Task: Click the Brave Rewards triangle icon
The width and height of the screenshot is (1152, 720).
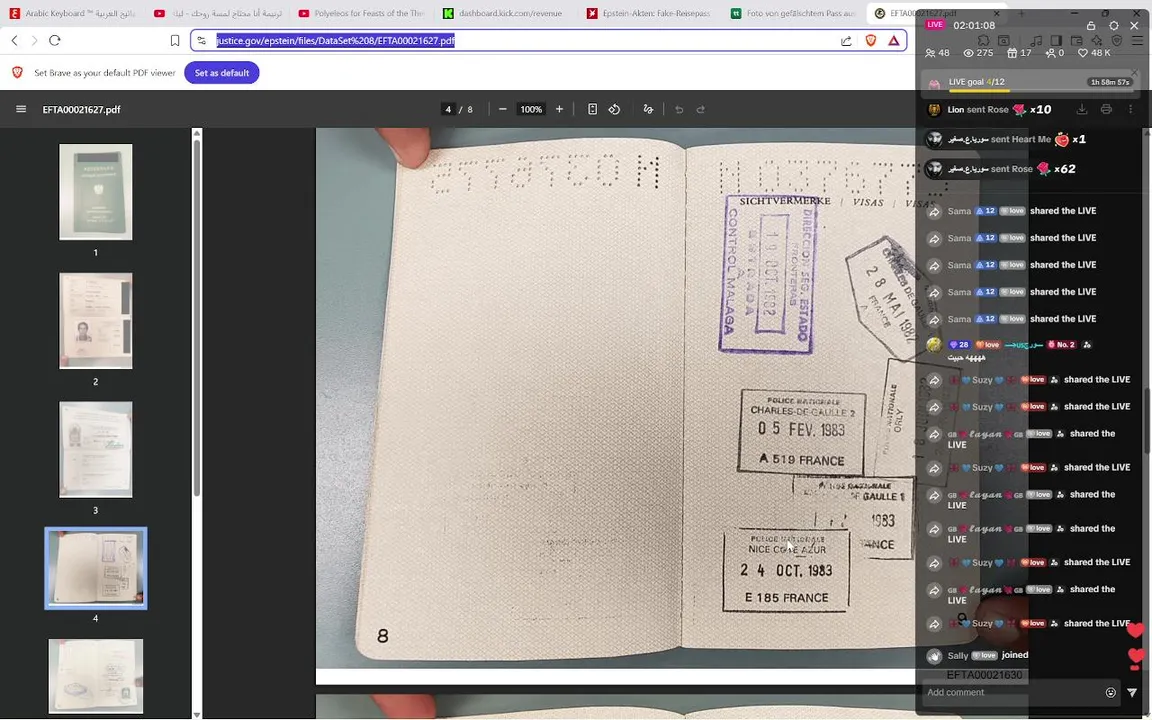Action: click(x=893, y=40)
